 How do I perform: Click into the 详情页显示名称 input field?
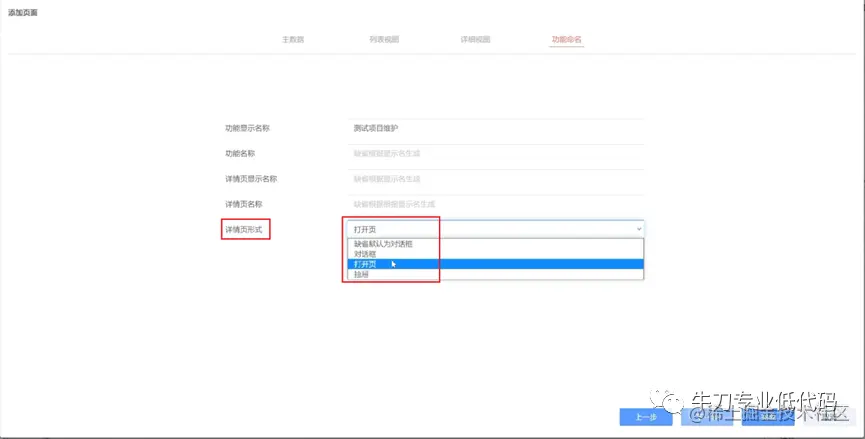click(495, 179)
